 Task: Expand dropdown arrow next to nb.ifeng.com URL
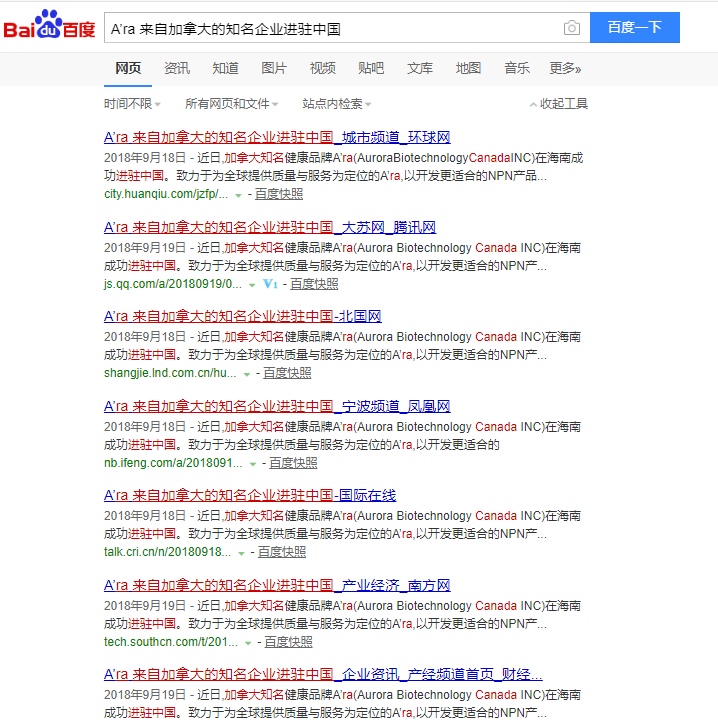pyautogui.click(x=253, y=464)
